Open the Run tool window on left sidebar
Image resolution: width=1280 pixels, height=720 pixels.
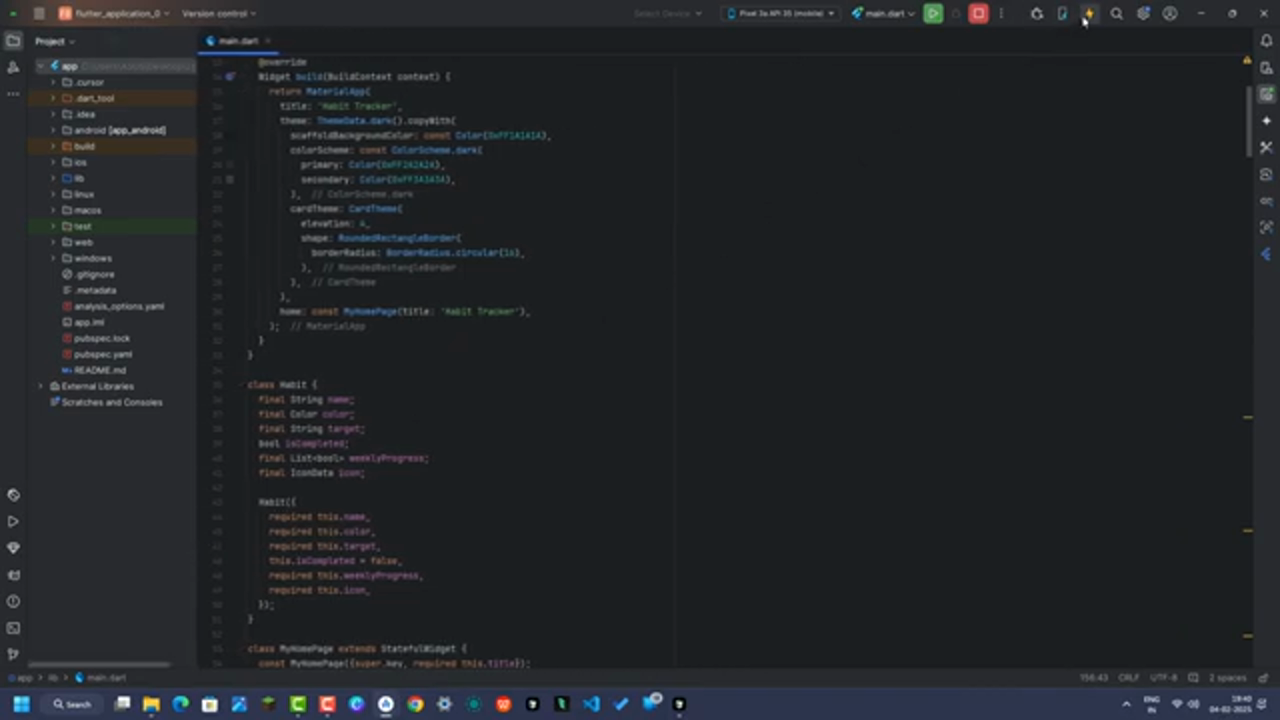click(13, 521)
